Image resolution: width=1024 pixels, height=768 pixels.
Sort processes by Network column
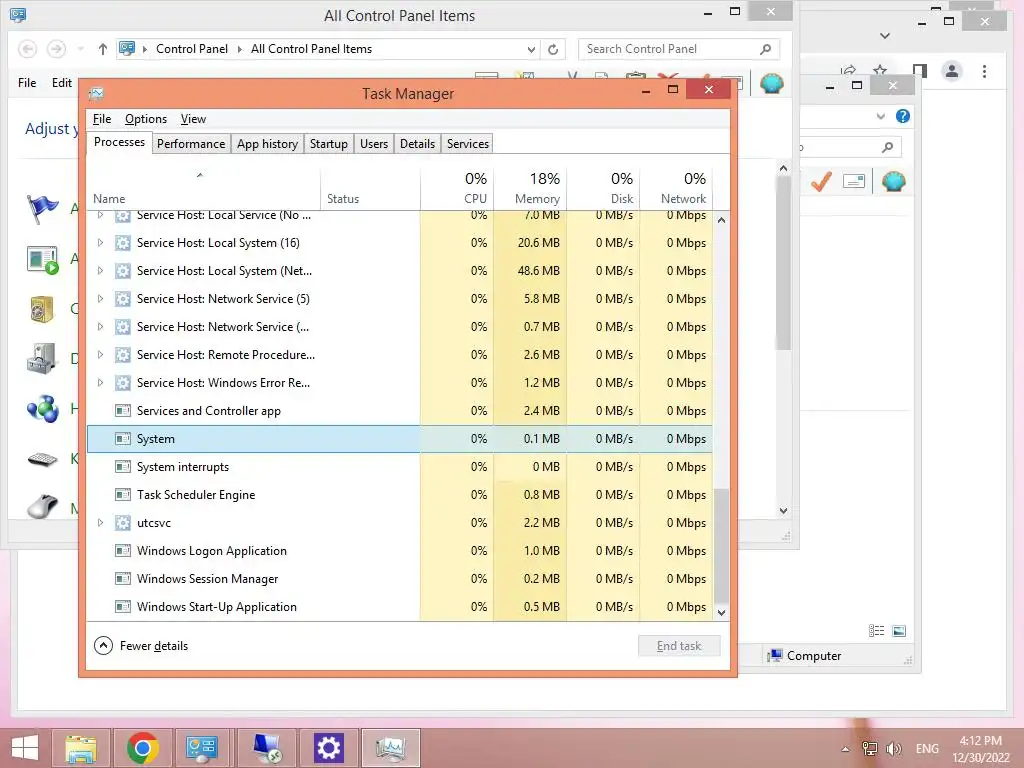[x=677, y=188]
